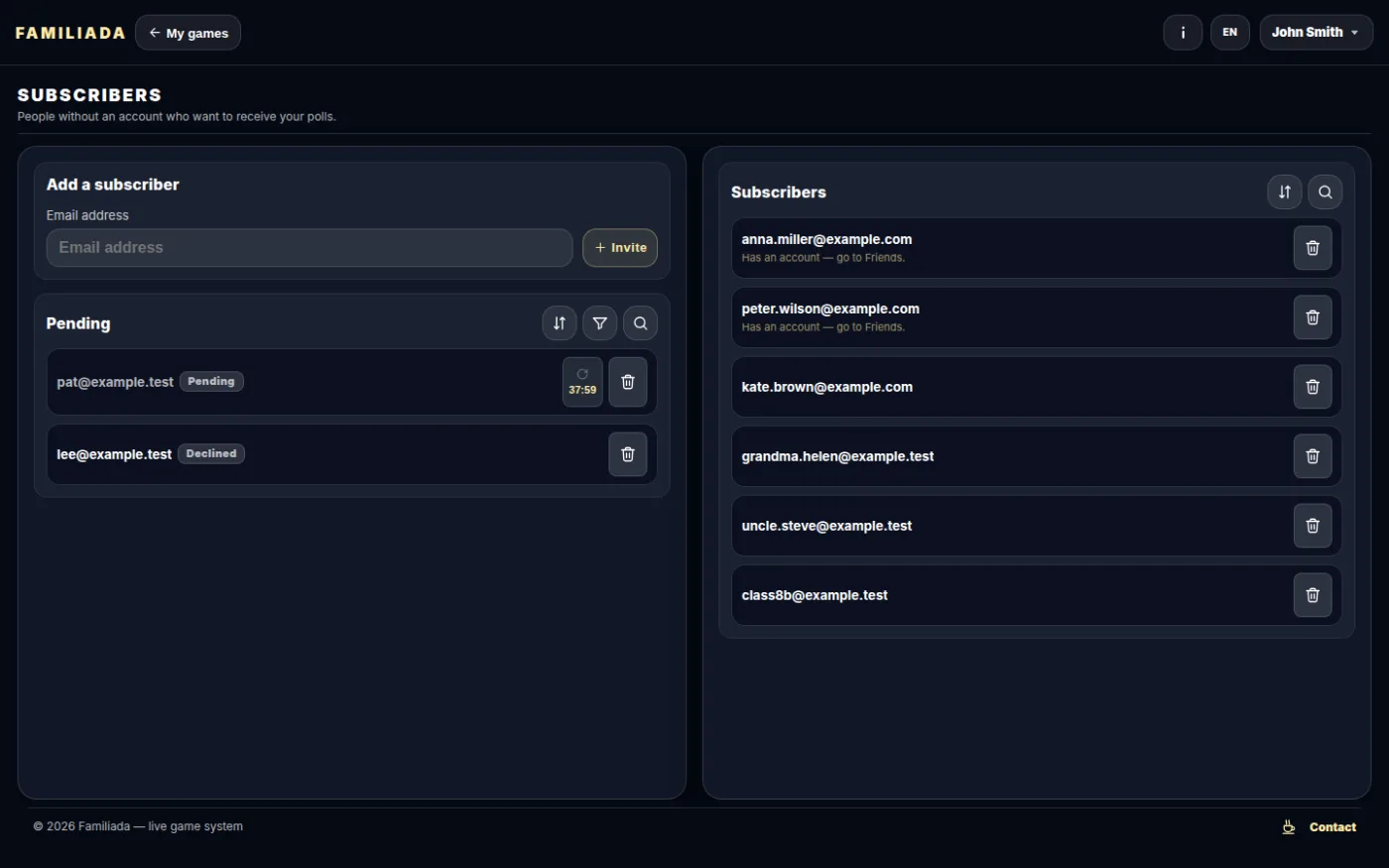Switch language using the EN button

[1230, 33]
